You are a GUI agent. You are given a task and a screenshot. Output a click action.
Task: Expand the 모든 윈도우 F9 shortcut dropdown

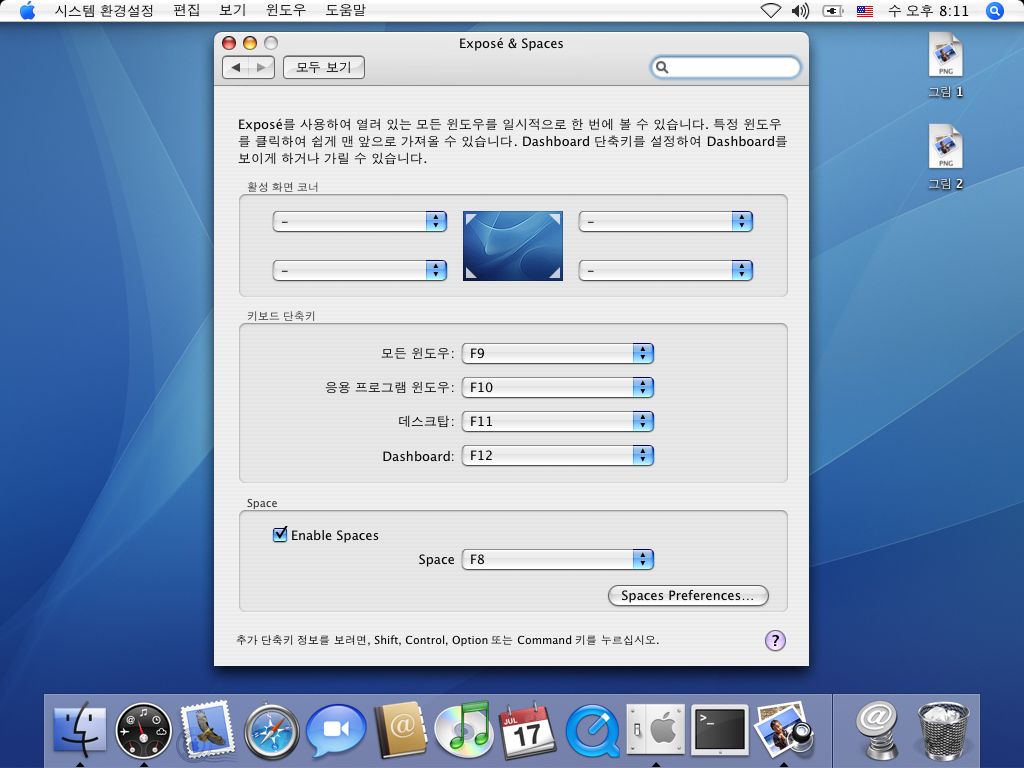pyautogui.click(x=557, y=353)
